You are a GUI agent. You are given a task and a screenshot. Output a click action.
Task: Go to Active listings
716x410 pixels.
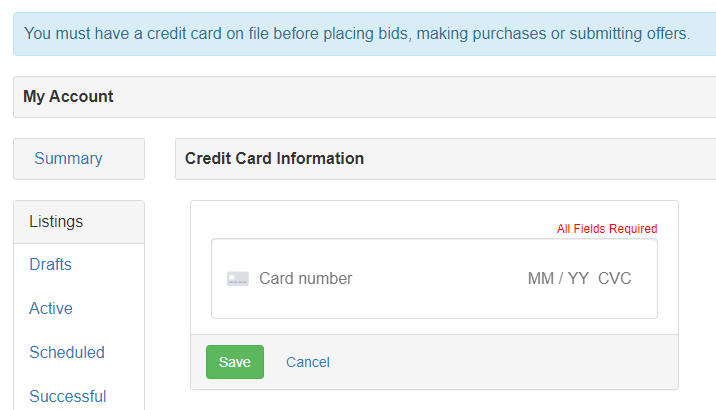[51, 308]
